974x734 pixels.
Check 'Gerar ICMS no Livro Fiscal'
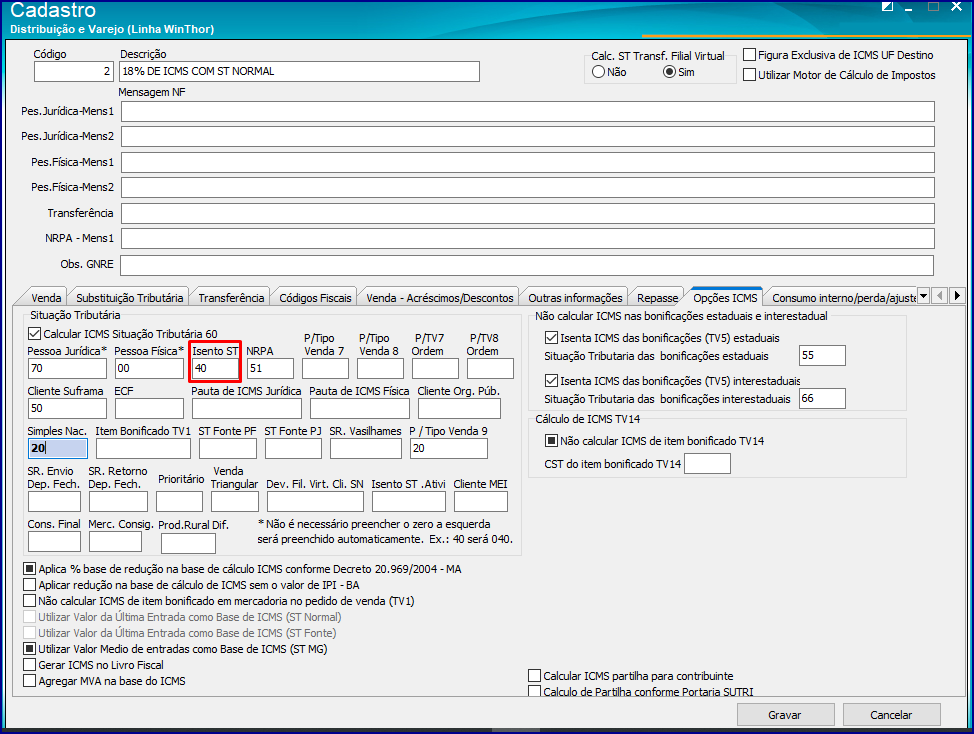pos(29,665)
